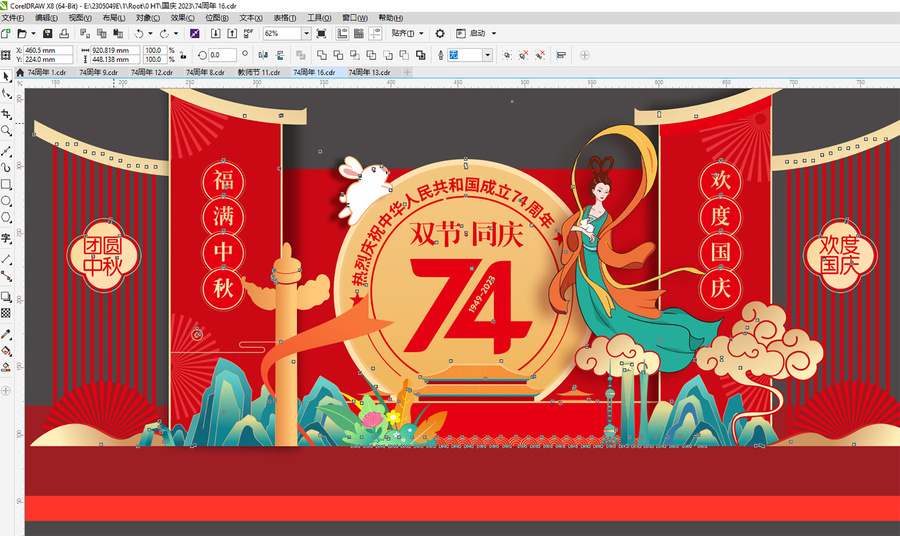Select the Crop tool

pos(6,114)
